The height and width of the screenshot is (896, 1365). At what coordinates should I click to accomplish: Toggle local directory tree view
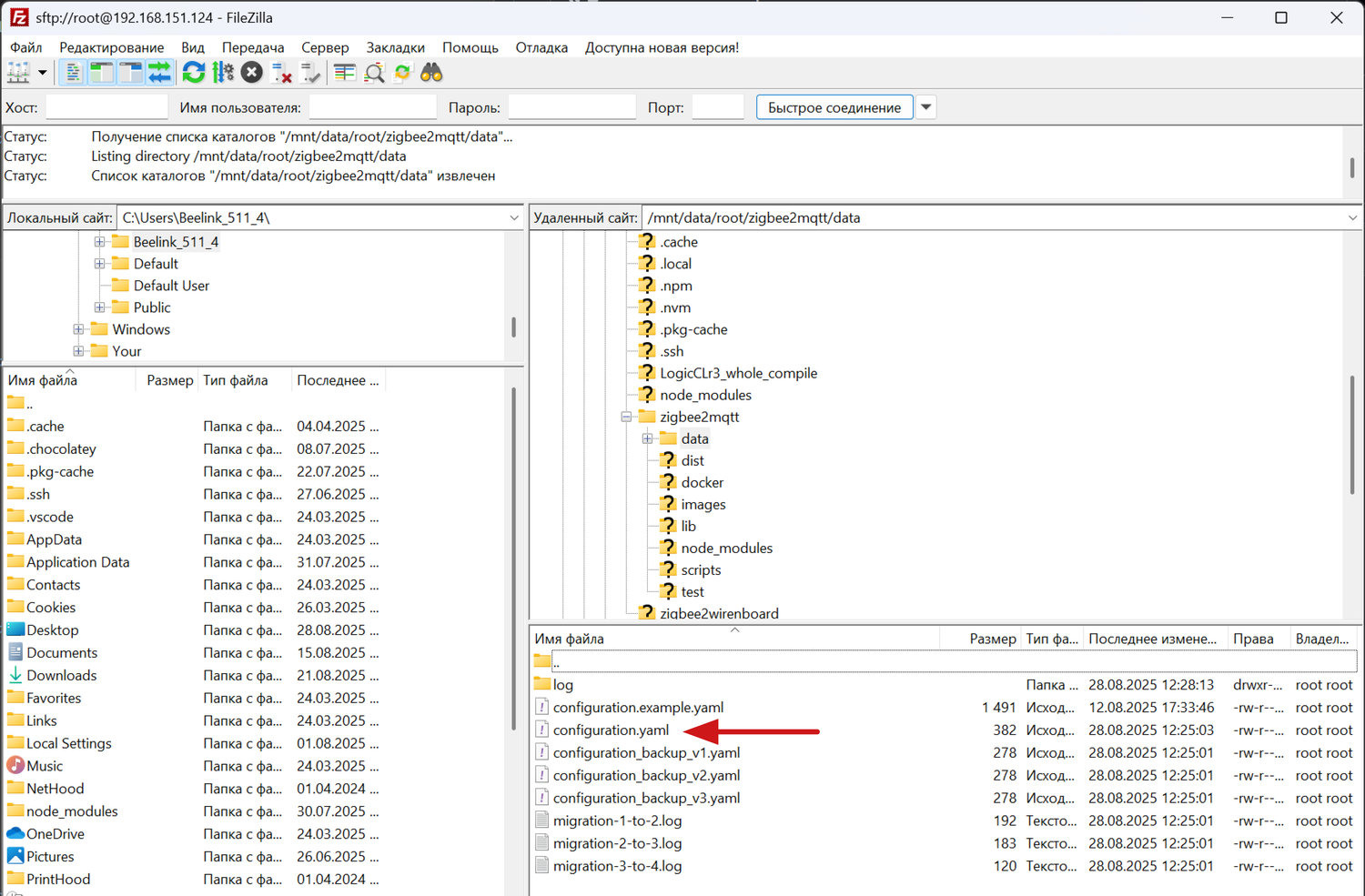(x=102, y=73)
